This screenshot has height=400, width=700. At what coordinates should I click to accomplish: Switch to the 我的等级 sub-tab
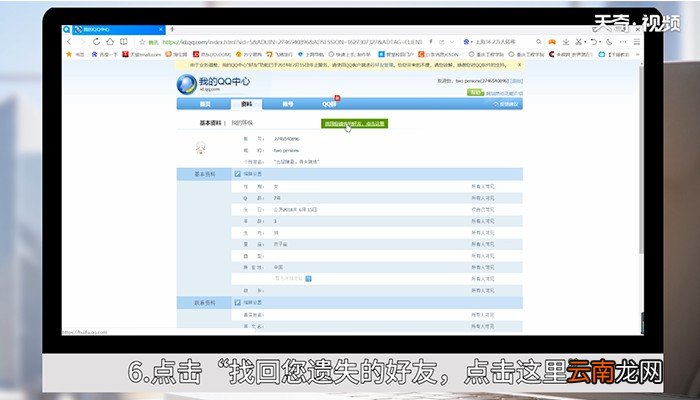click(x=242, y=123)
